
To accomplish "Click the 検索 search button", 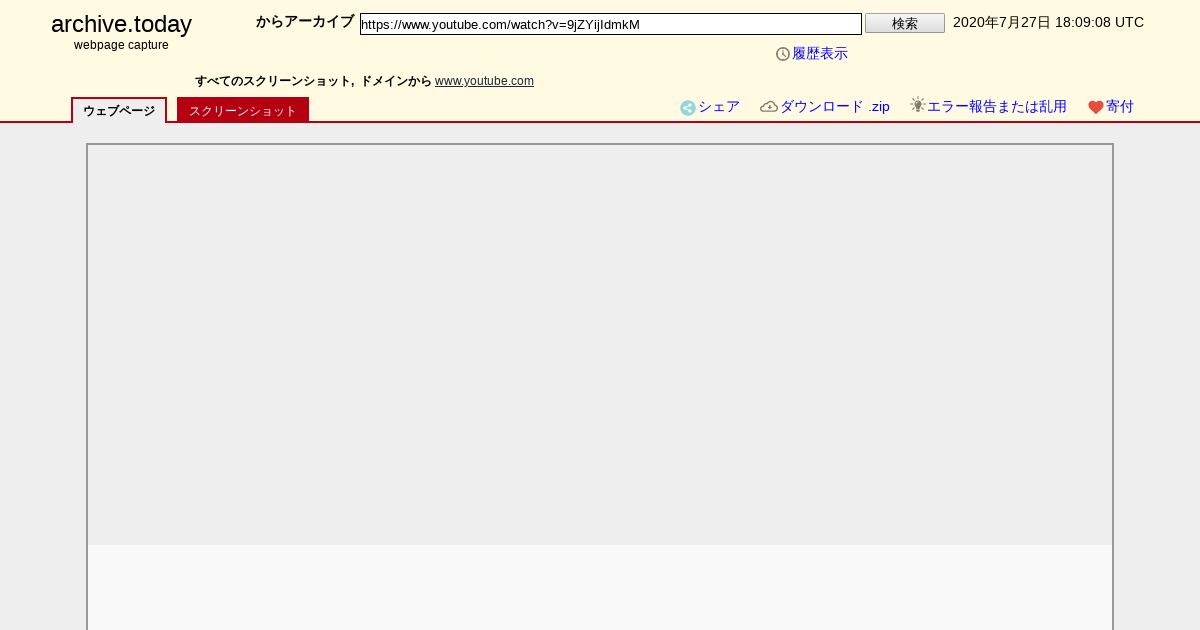I will tap(905, 23).
